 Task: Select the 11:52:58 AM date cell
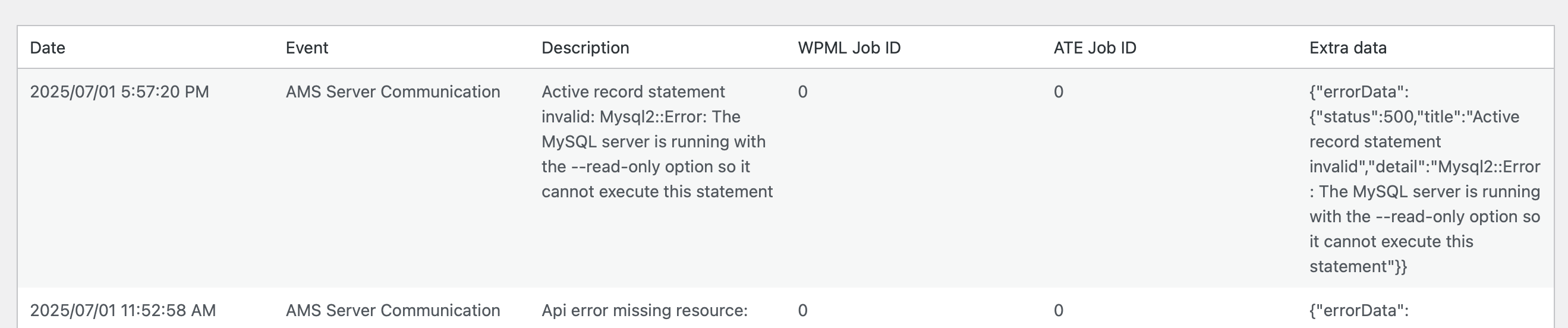(x=123, y=310)
